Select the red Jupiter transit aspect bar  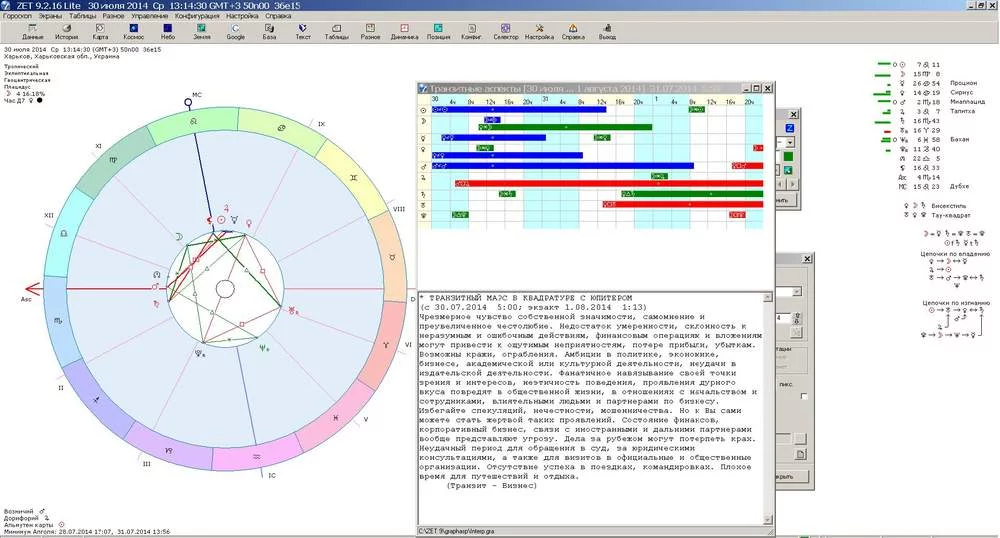coord(600,183)
